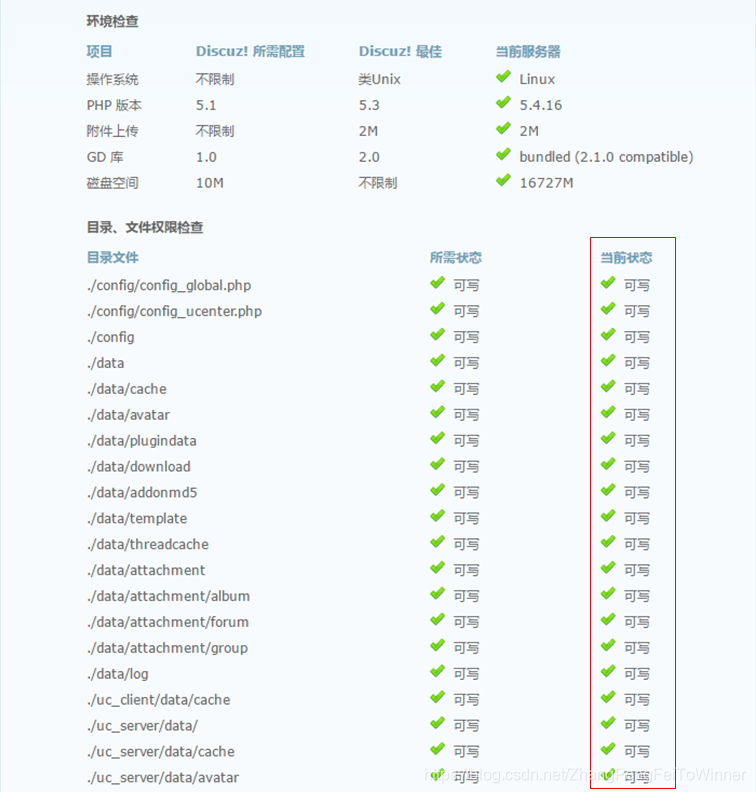Click the 类Unix best-config value

(379, 79)
